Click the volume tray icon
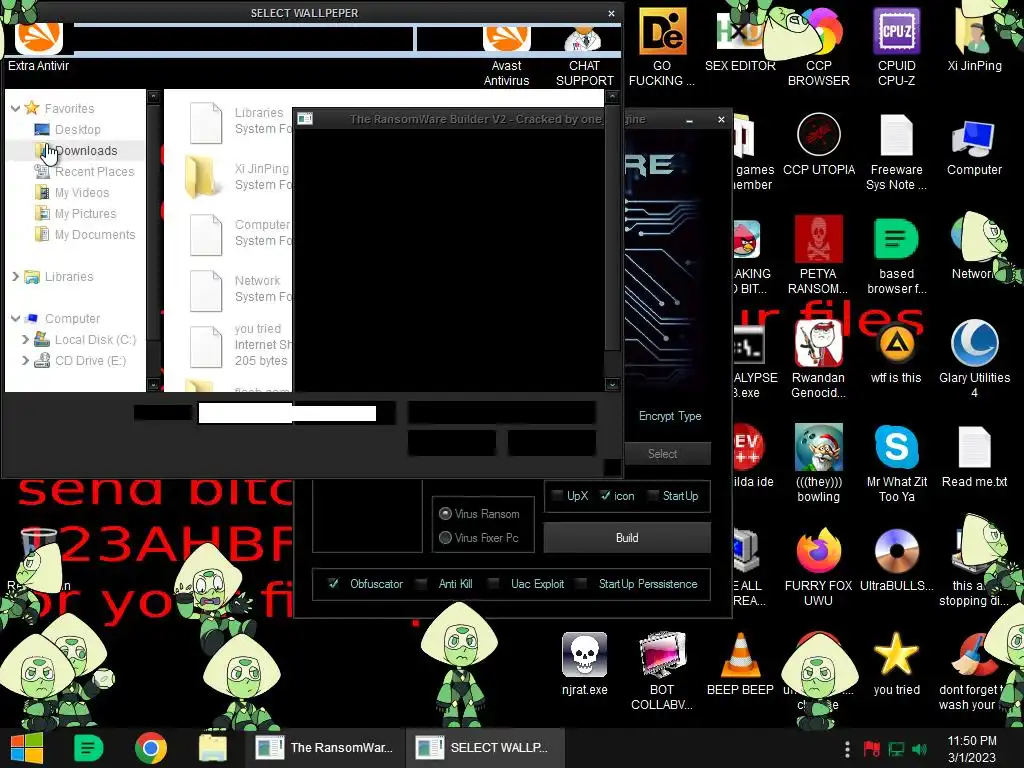 pyautogui.click(x=919, y=749)
